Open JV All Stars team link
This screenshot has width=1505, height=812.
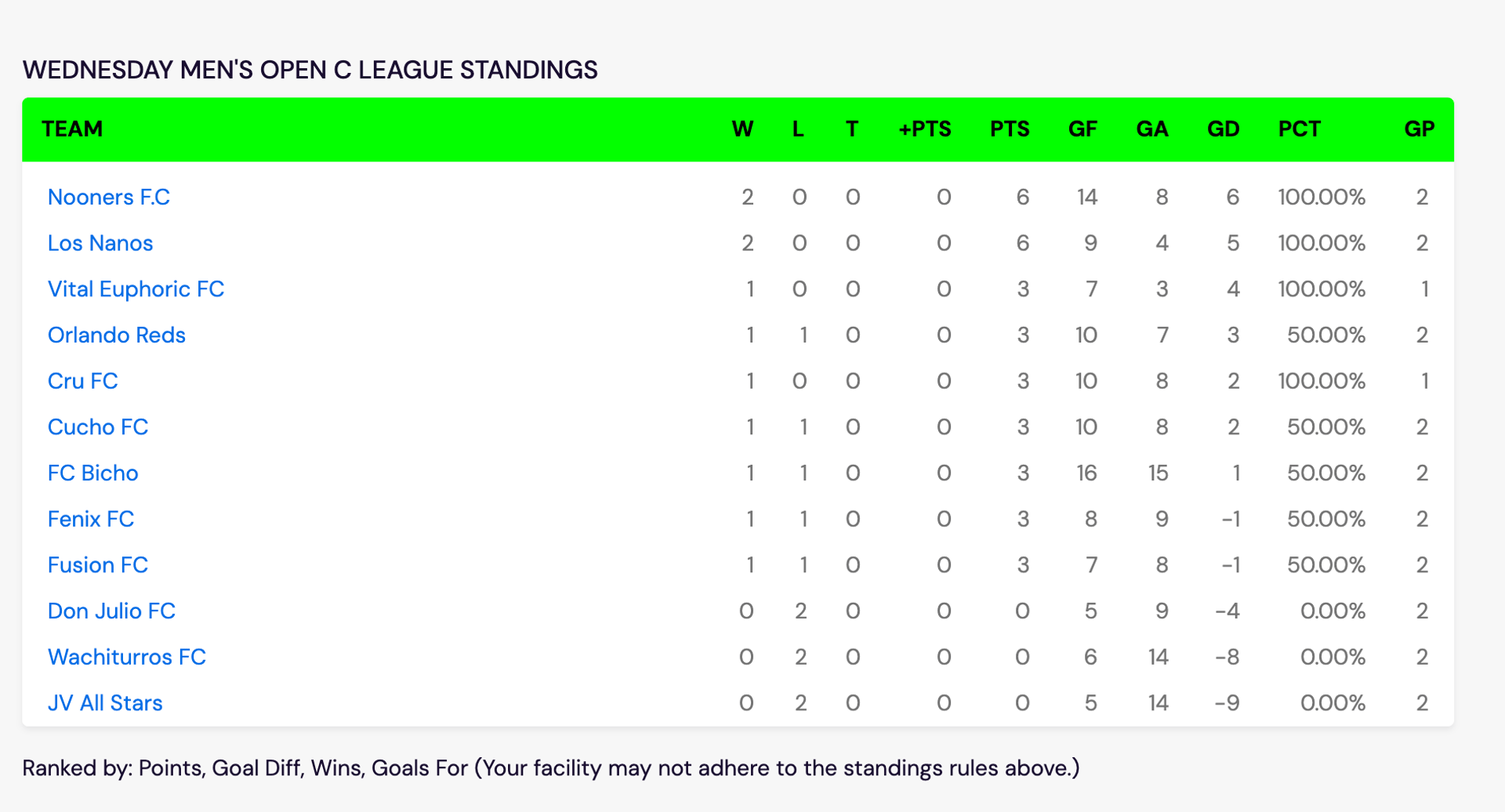[105, 703]
